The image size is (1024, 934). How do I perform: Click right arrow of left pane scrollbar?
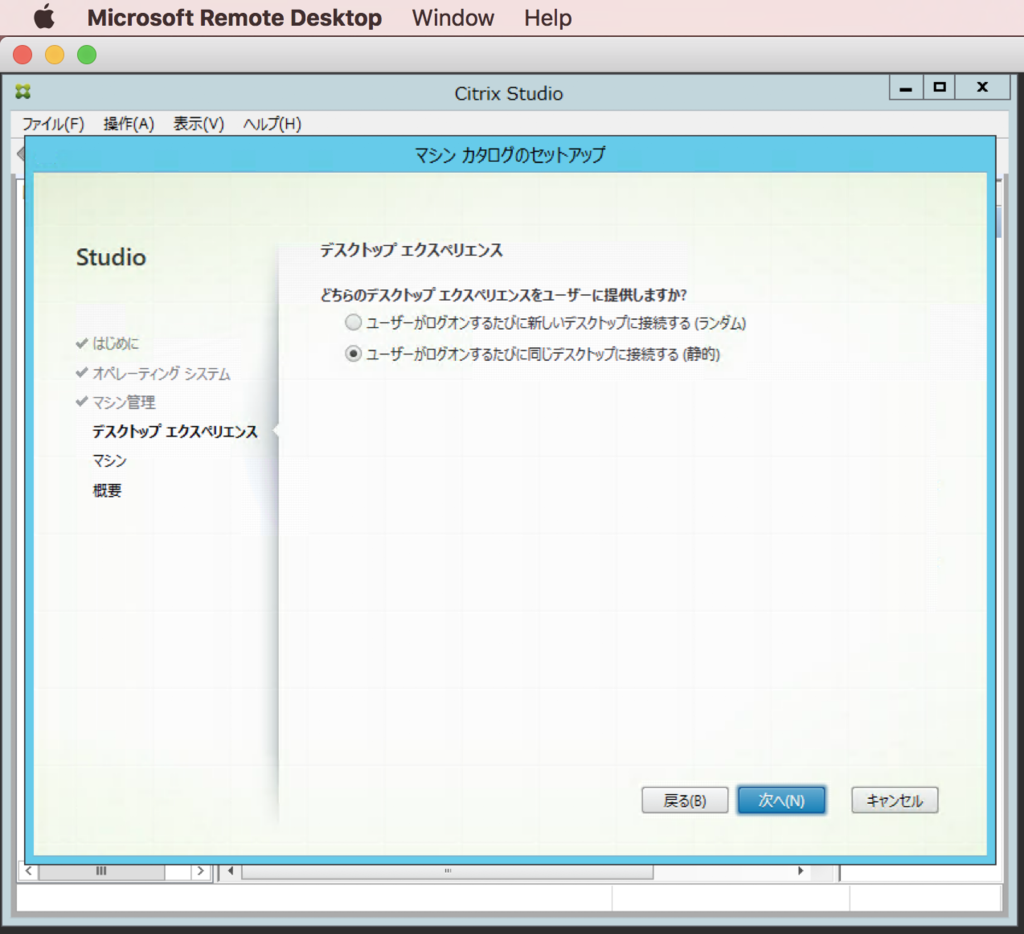tap(200, 871)
